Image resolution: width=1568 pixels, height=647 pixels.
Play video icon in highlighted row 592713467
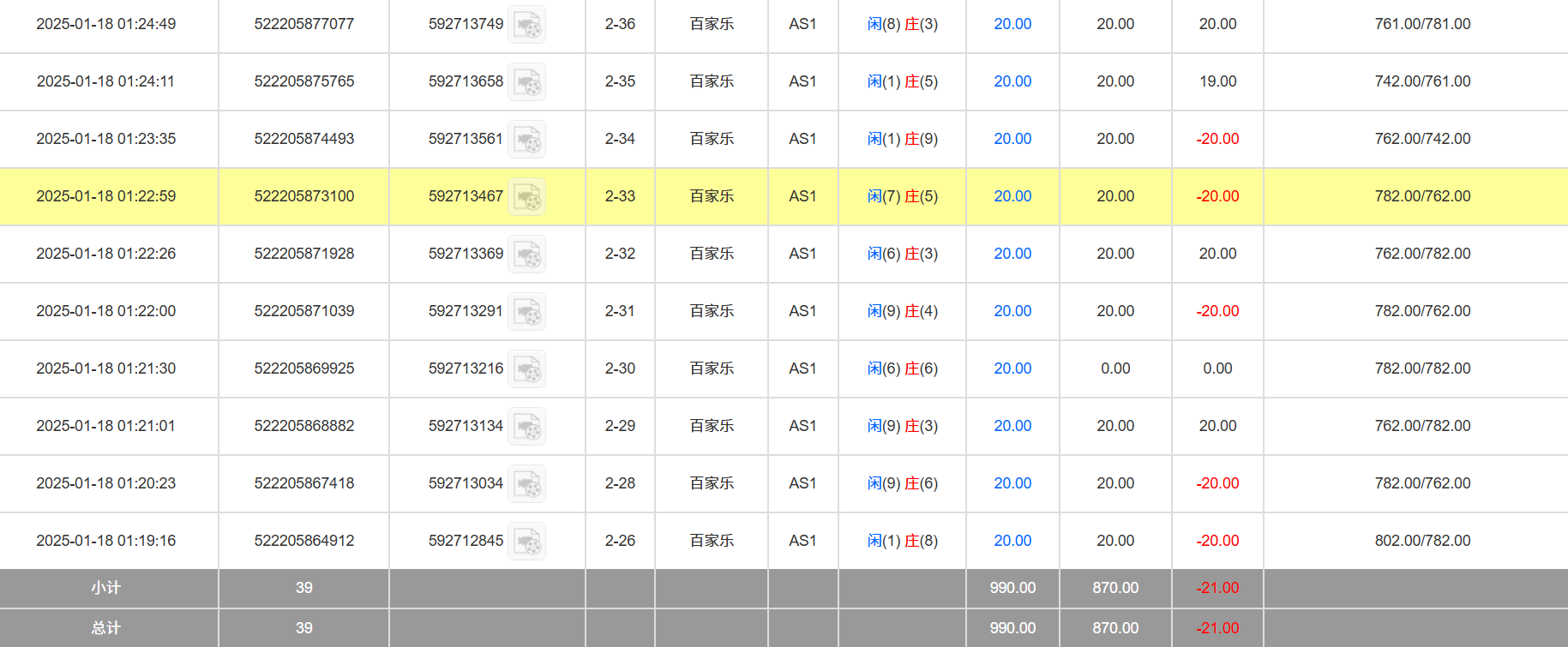526,197
